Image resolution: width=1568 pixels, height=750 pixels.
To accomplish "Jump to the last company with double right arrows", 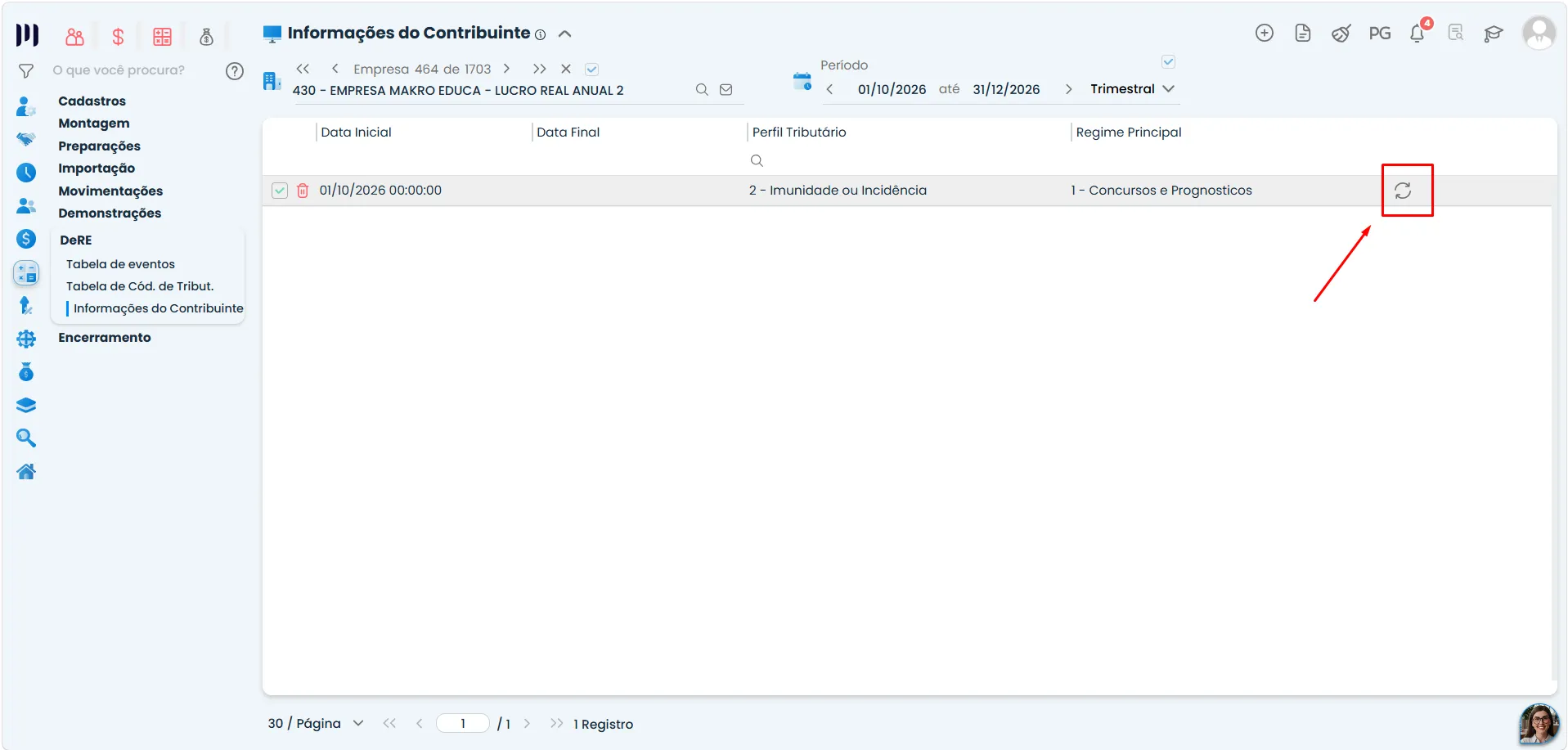I will [x=539, y=69].
